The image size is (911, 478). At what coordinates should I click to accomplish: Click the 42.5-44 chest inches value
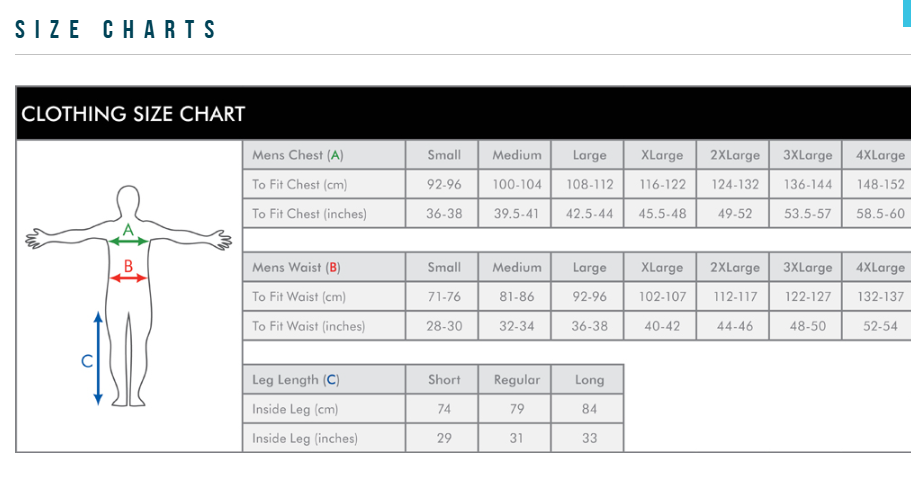589,213
